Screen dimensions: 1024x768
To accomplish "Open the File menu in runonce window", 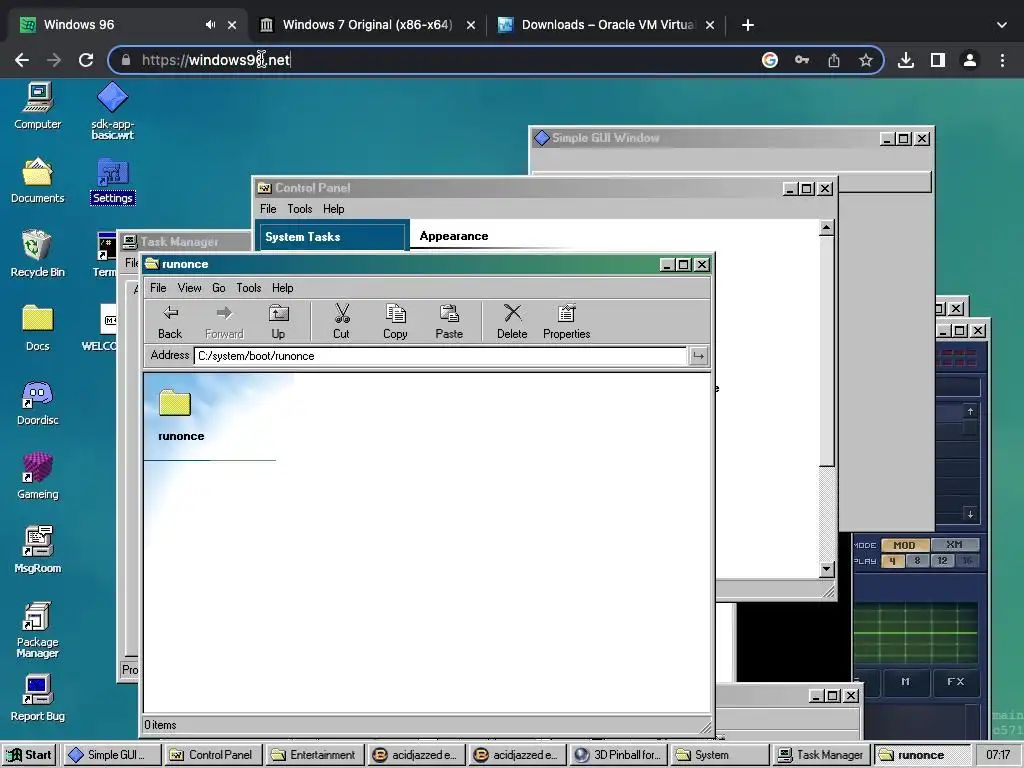I will (x=158, y=288).
